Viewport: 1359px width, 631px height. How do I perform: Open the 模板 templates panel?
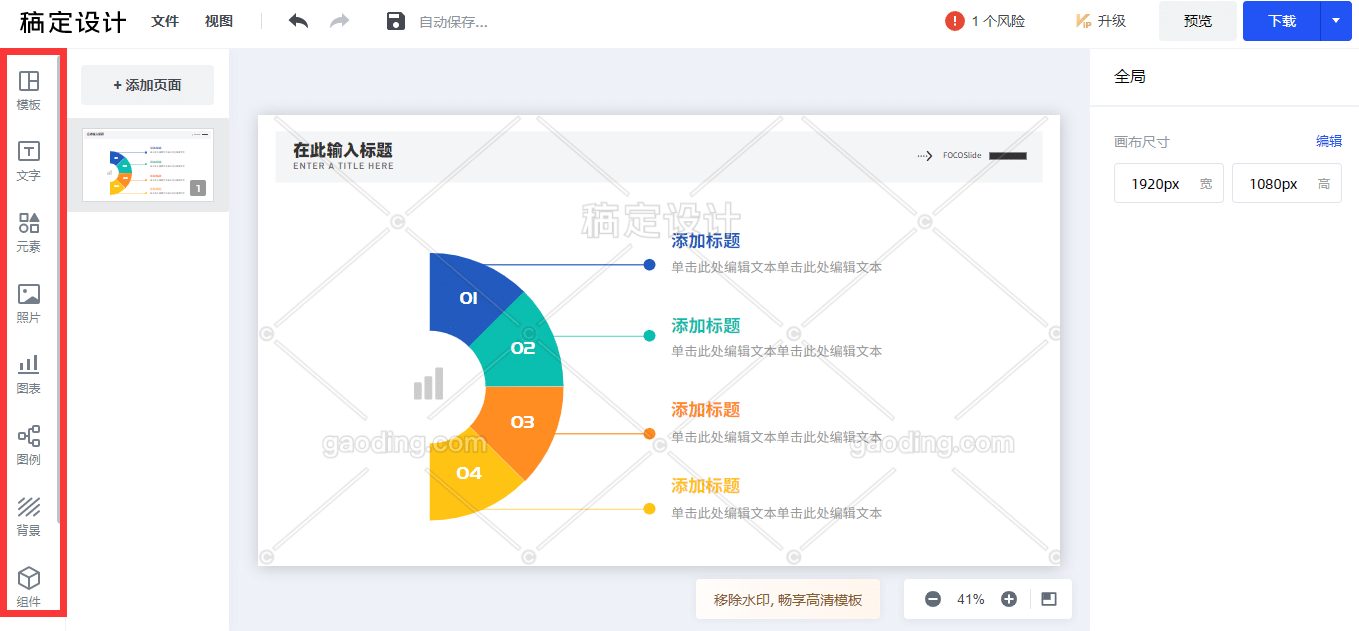[29, 90]
